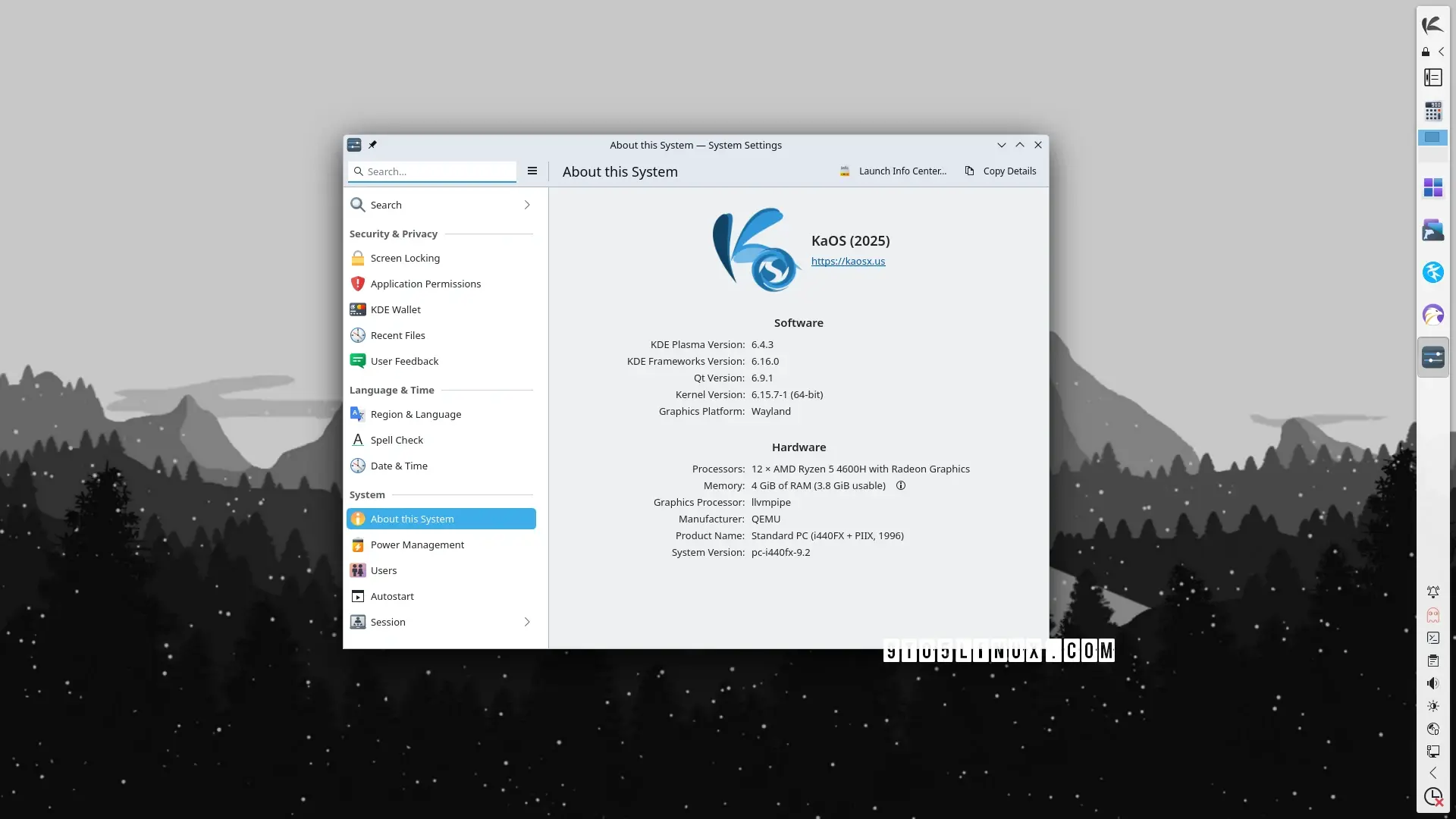Open Dolphin file manager in dock
Screen dimensions: 1456x819
1432,230
